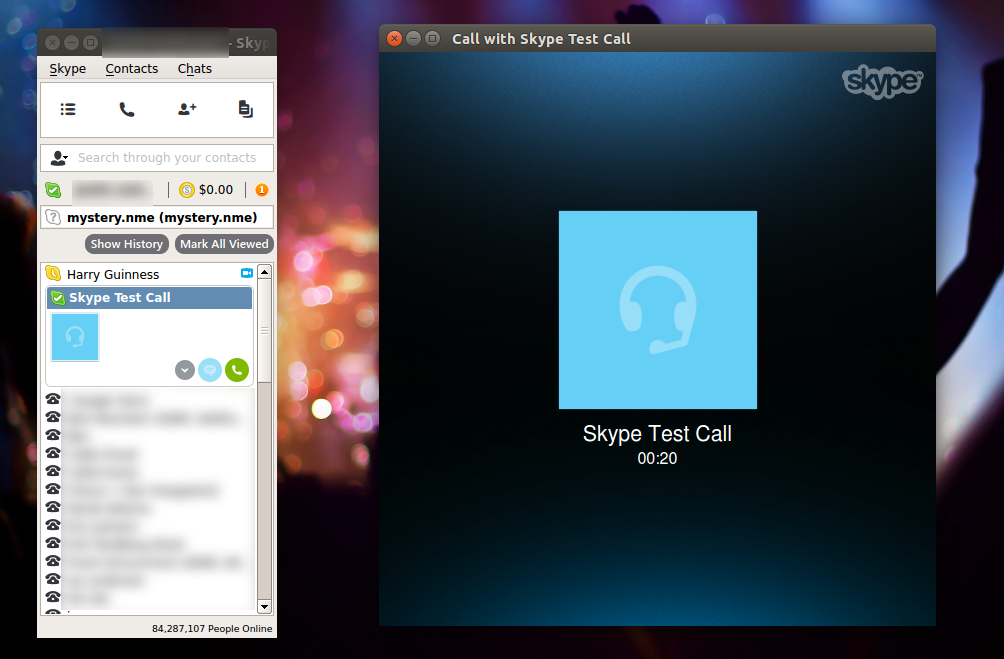Select the Skype Test Call contact row
The image size is (1004, 659).
[150, 298]
